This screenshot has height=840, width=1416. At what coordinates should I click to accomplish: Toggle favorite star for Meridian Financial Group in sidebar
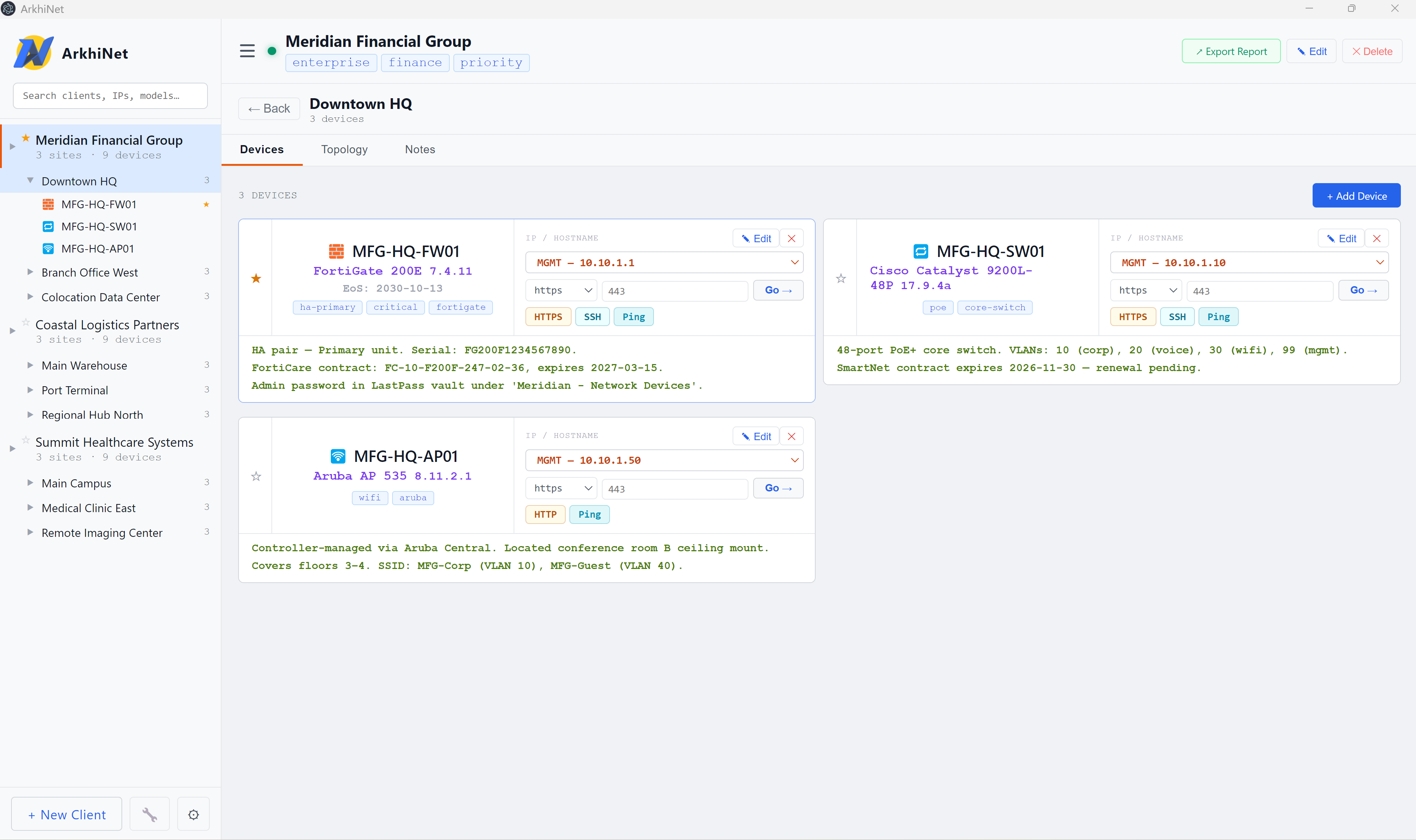(x=26, y=138)
